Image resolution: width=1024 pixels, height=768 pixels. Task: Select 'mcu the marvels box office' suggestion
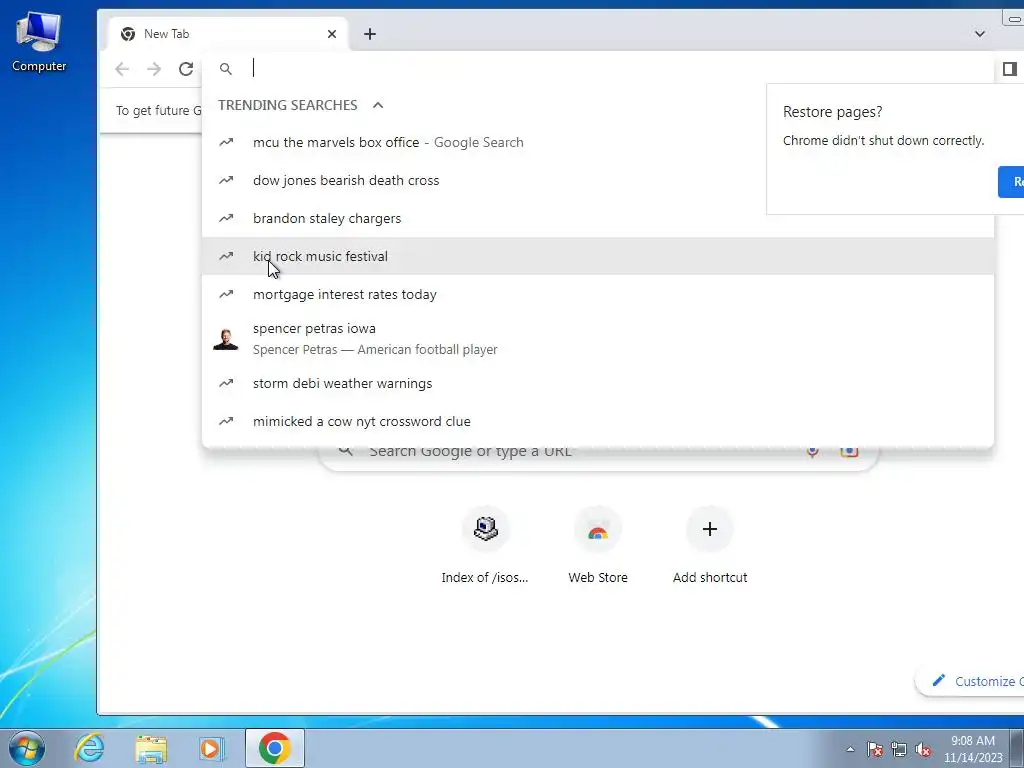pos(598,142)
